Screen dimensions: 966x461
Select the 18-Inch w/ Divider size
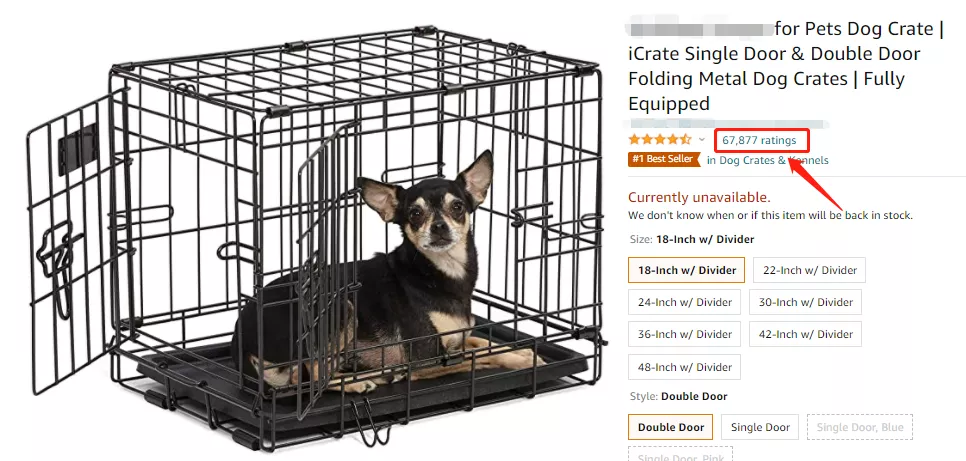[687, 270]
